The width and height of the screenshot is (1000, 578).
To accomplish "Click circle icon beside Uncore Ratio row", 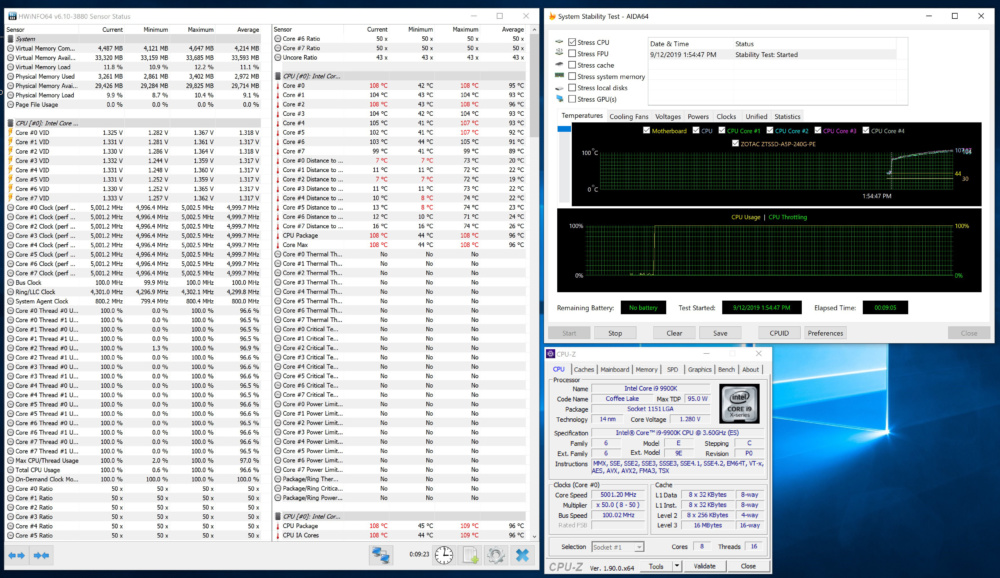I will coord(278,57).
